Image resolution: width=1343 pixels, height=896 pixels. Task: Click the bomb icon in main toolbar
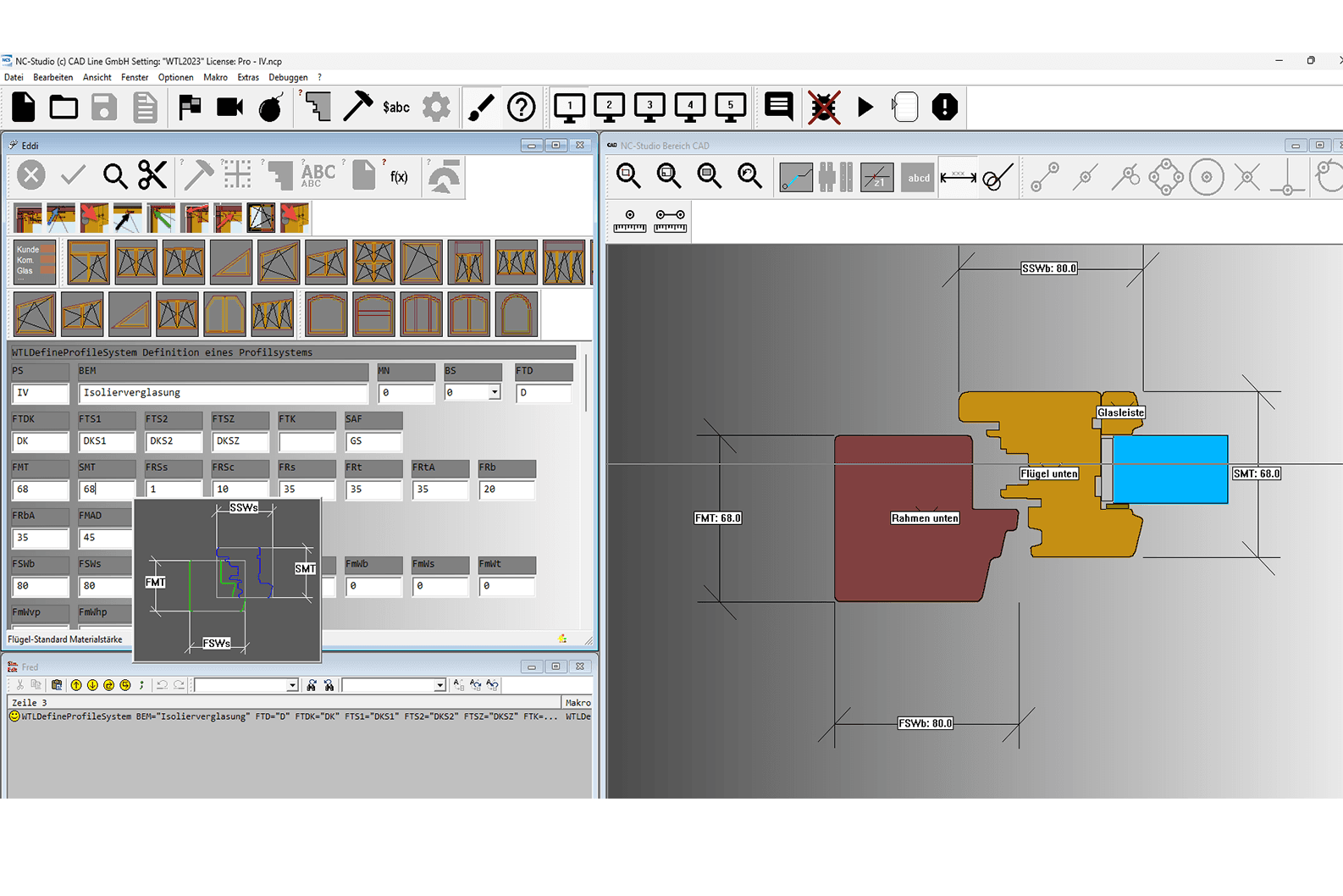(x=270, y=108)
